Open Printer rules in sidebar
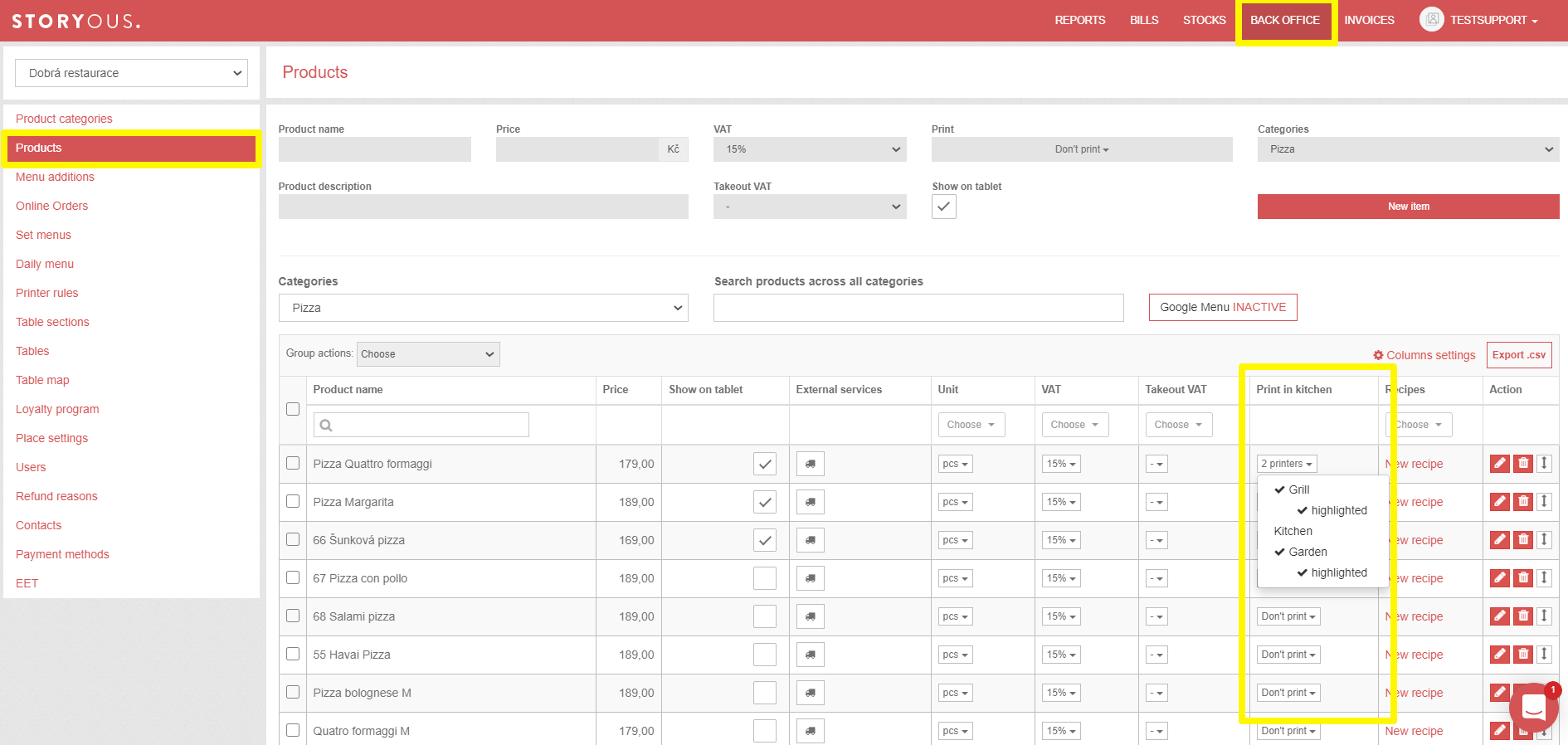Screen dimensions: 1568x745 click(47, 293)
